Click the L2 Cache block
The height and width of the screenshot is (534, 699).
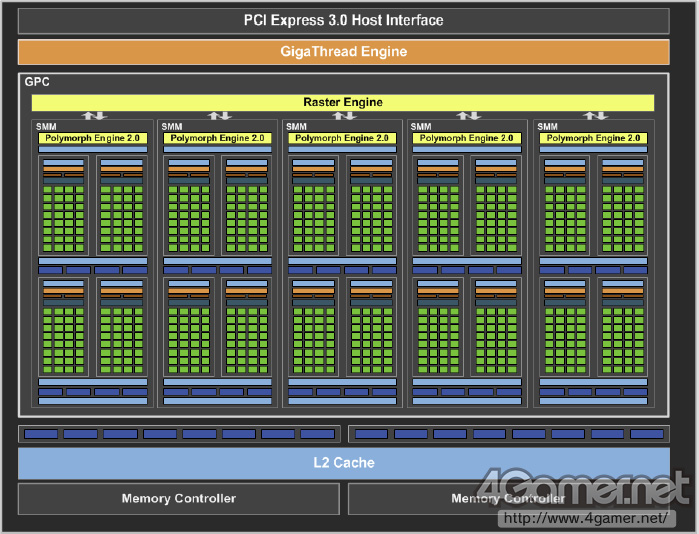[344, 463]
